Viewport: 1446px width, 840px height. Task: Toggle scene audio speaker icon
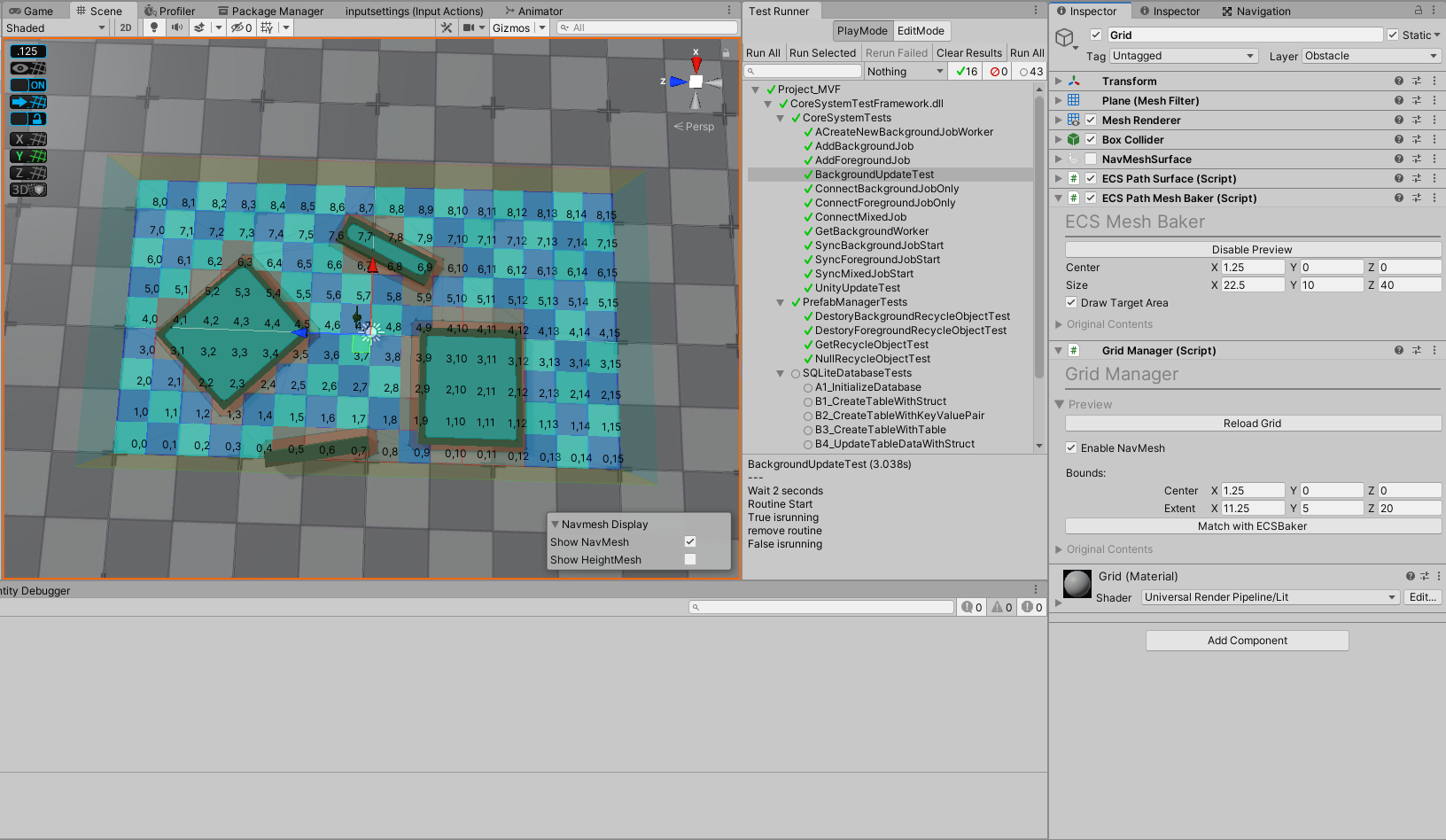pos(176,27)
